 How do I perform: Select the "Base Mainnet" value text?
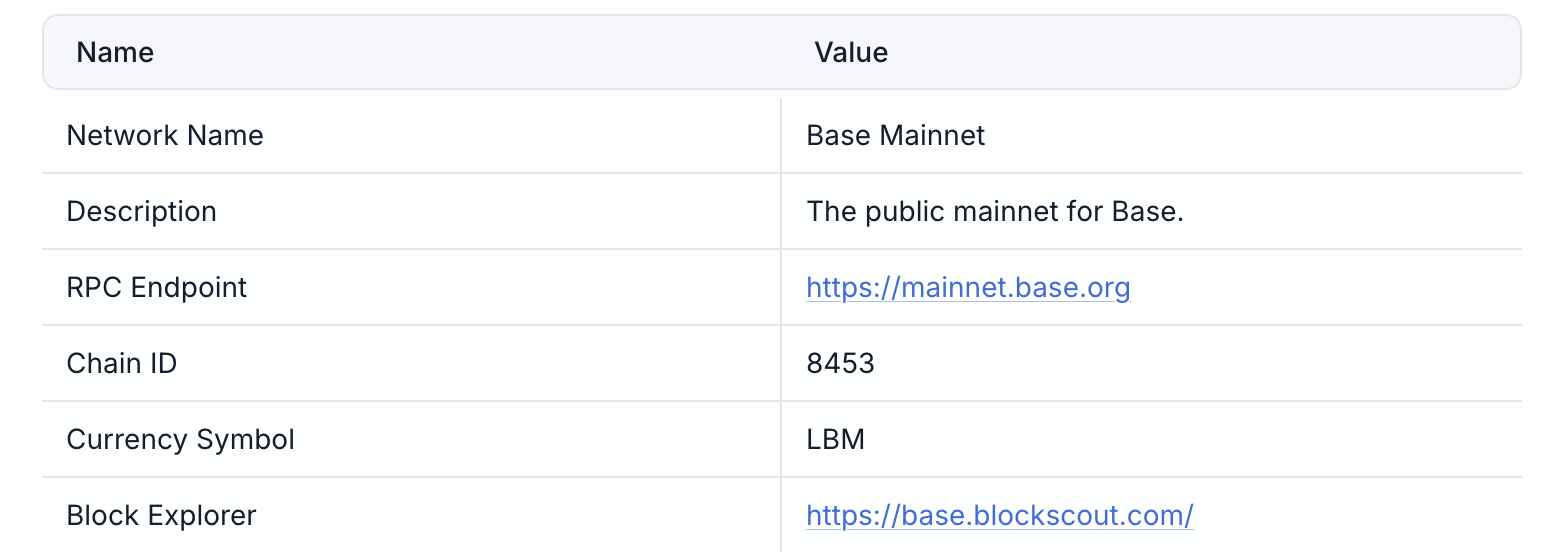click(895, 136)
